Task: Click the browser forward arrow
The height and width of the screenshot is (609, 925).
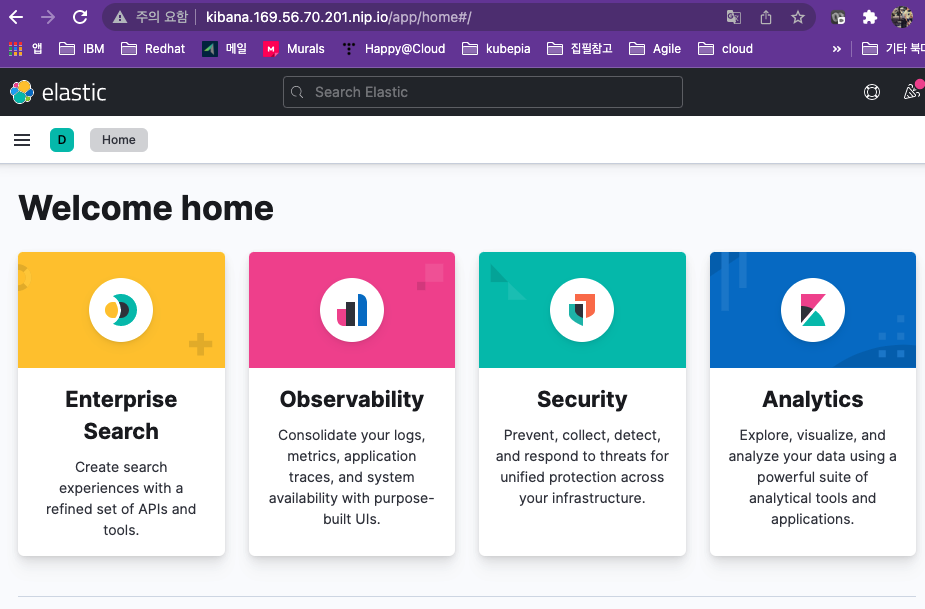Action: pos(48,17)
